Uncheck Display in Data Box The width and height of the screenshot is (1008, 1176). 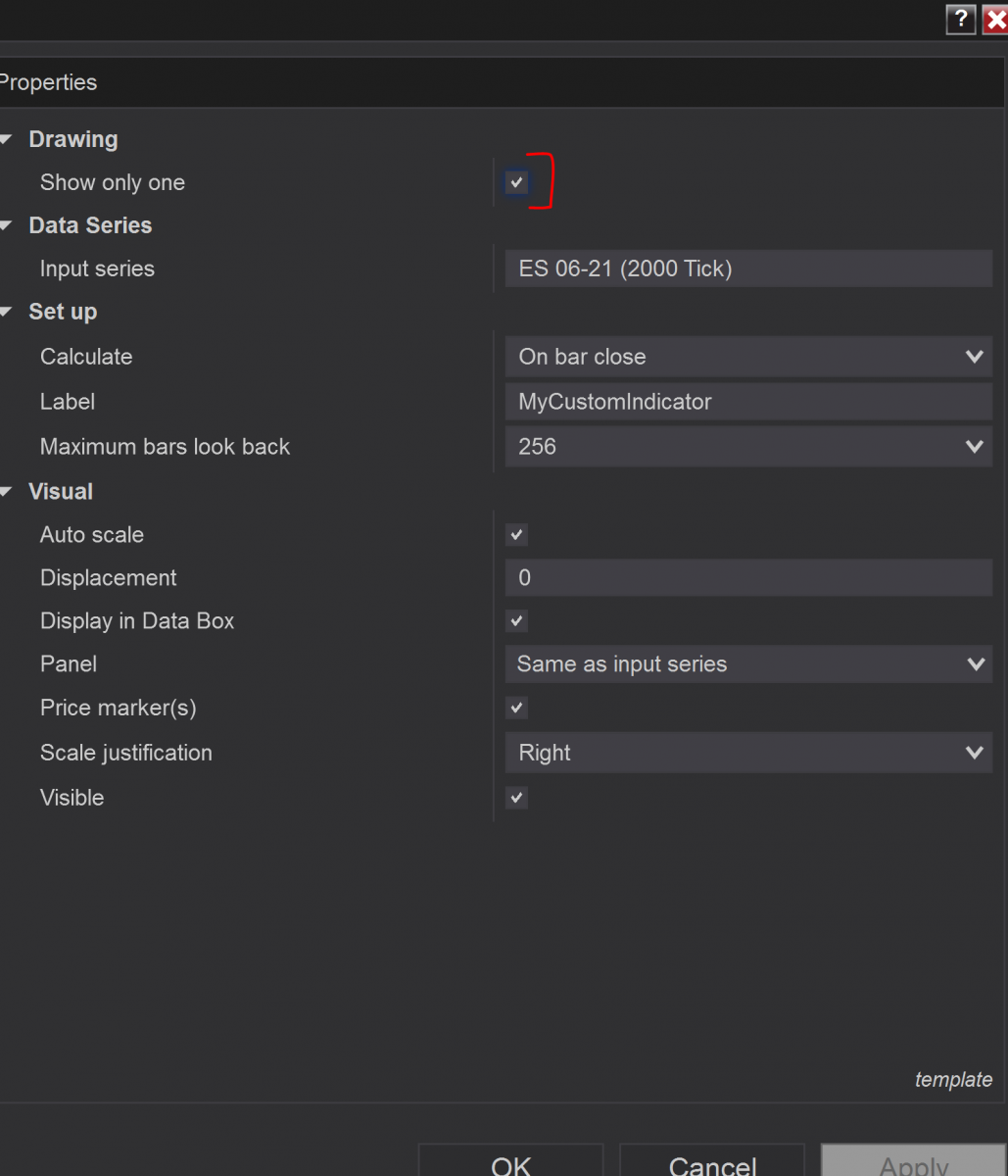(516, 621)
